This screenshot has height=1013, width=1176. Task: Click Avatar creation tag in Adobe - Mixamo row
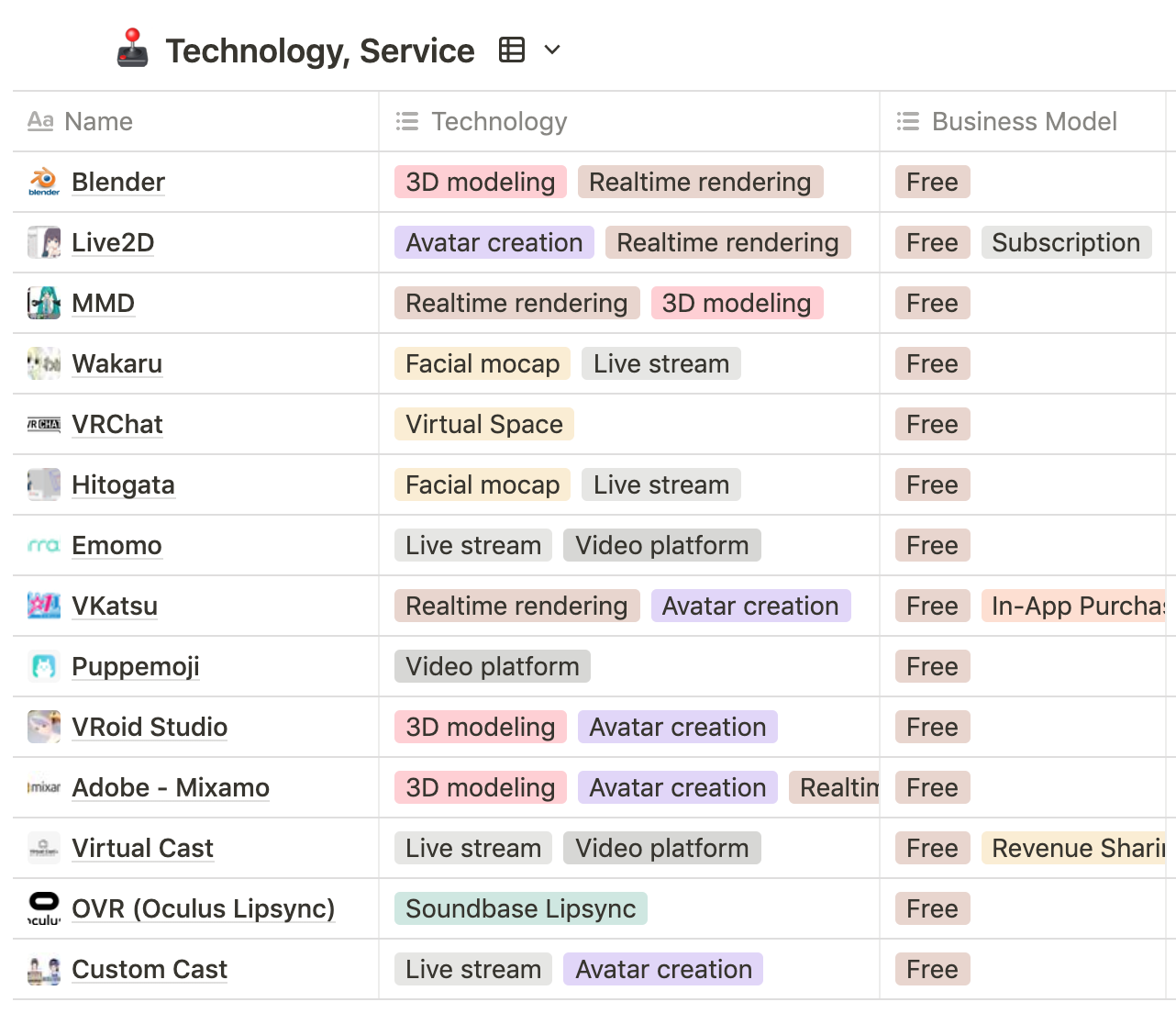pos(678,787)
